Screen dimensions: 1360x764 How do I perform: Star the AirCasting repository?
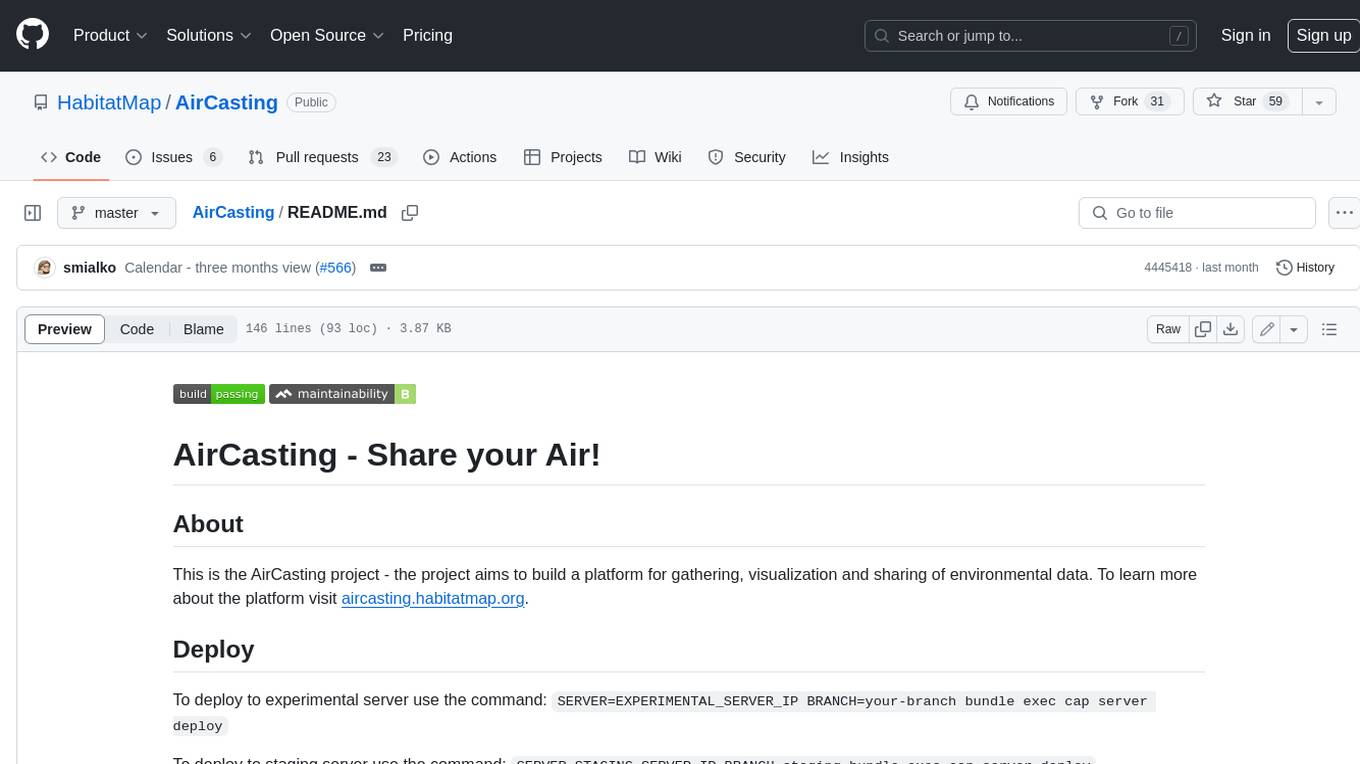click(1247, 102)
